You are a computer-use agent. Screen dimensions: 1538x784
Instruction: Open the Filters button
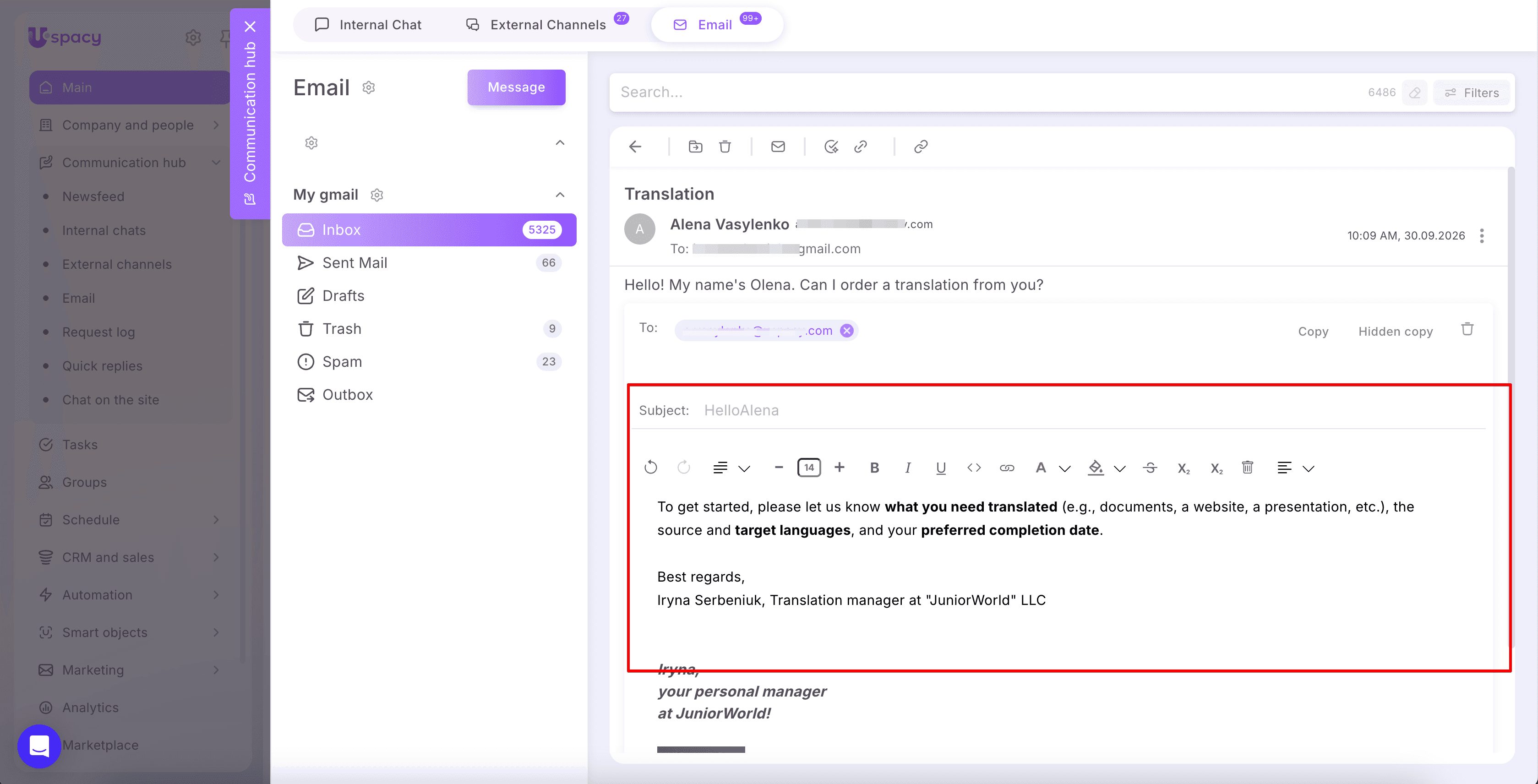pyautogui.click(x=1472, y=93)
